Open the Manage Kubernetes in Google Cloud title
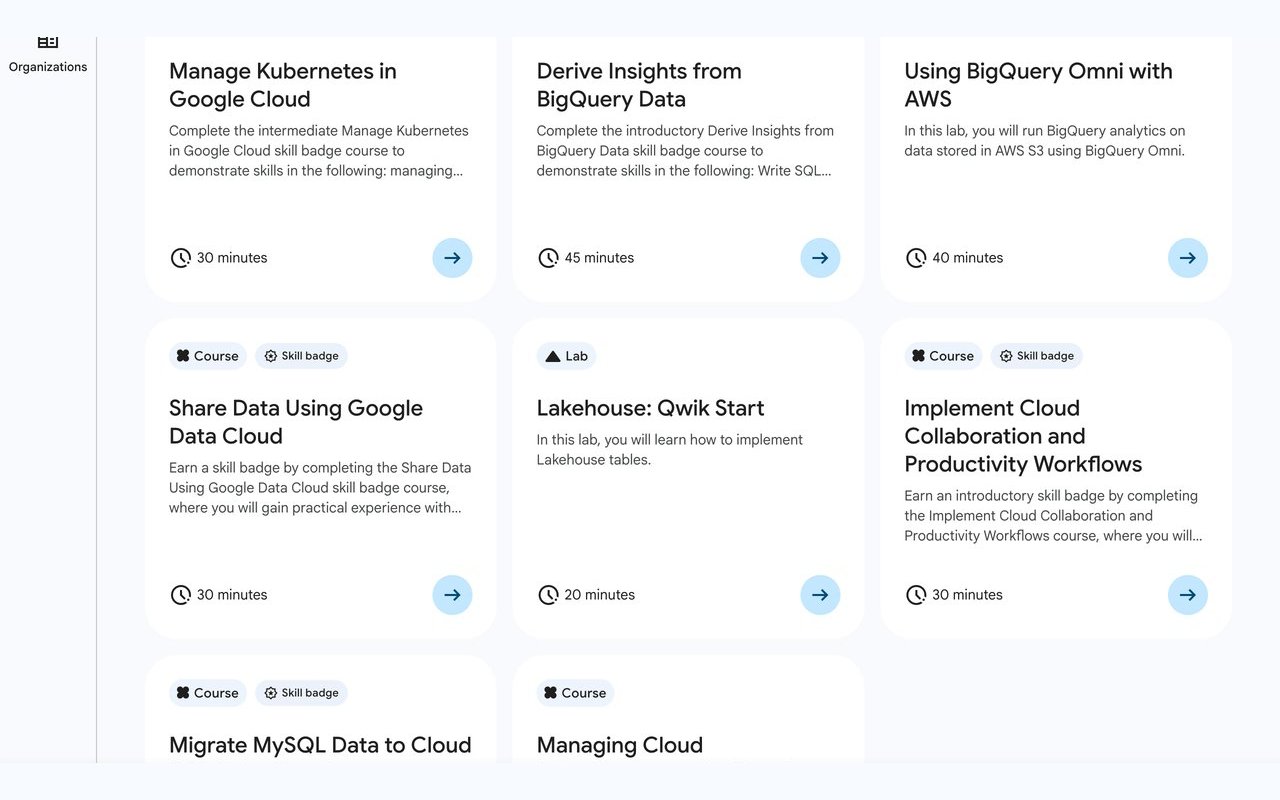This screenshot has height=800, width=1280. [283, 85]
